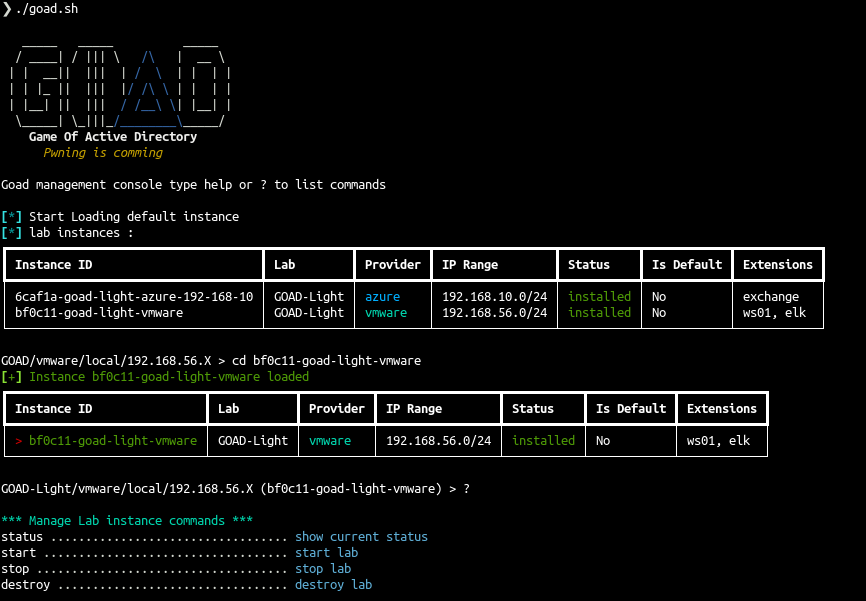Select the azure provider label

[x=385, y=296]
